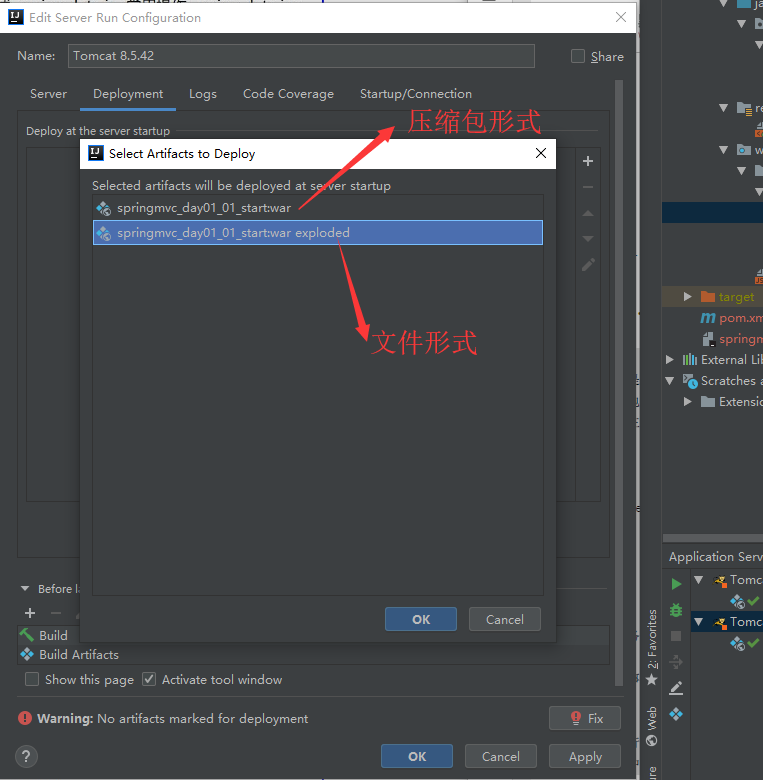Open help via the question mark icon
This screenshot has height=780, width=763.
(26, 757)
